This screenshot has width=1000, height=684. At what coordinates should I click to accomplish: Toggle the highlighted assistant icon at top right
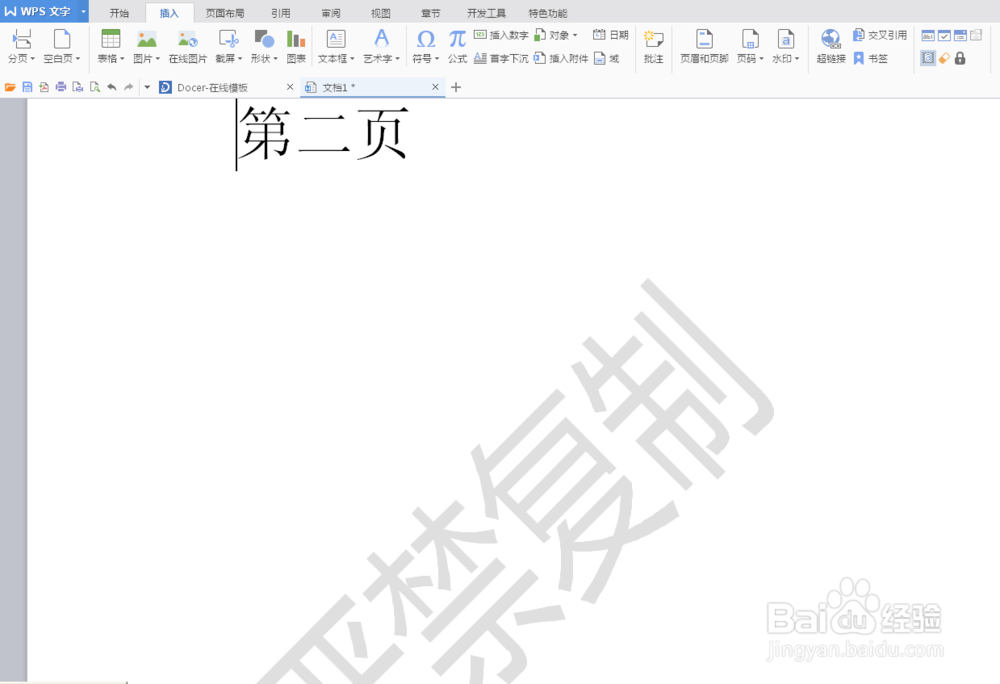tap(928, 58)
